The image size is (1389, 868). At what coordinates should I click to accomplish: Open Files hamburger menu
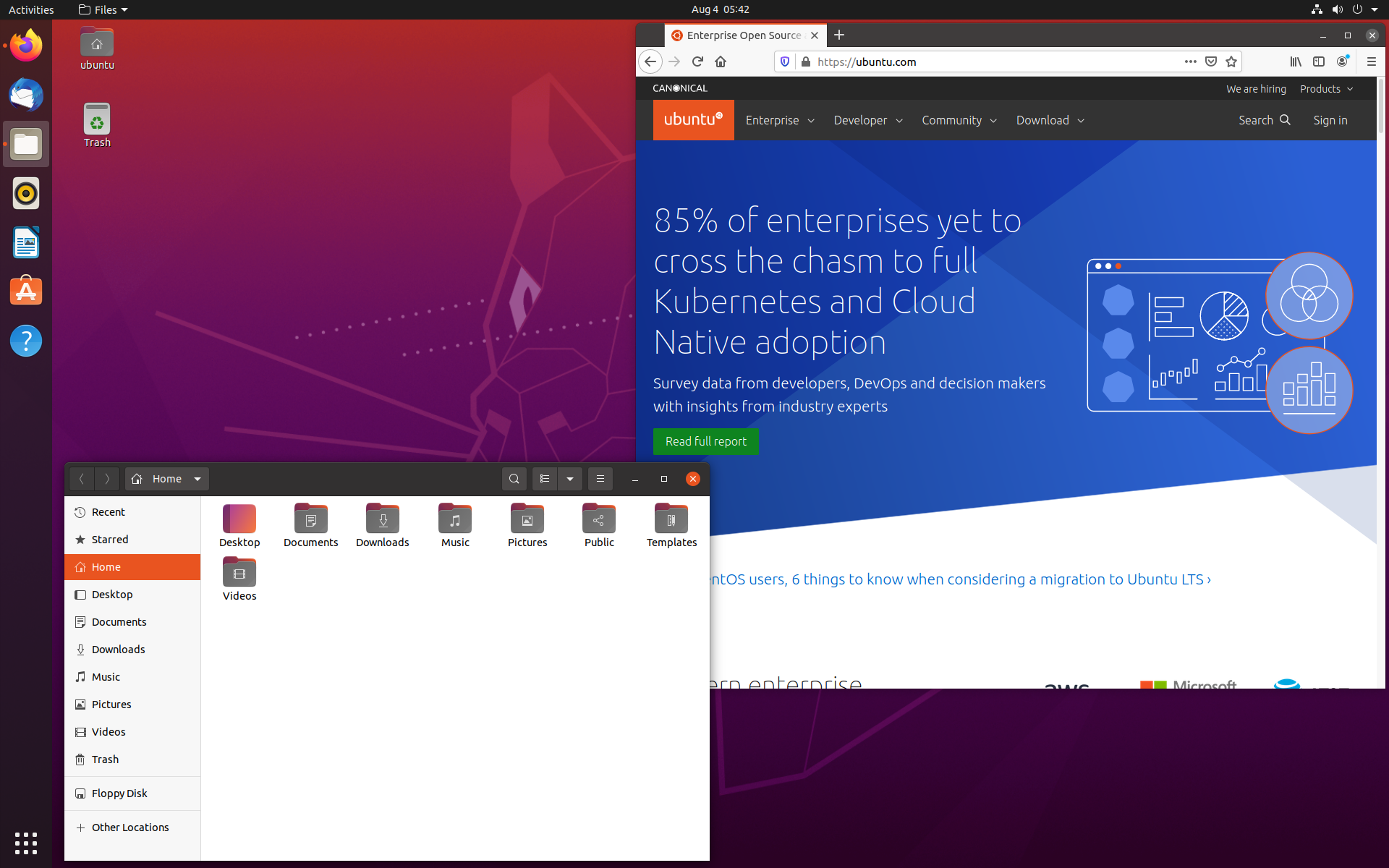pos(600,479)
